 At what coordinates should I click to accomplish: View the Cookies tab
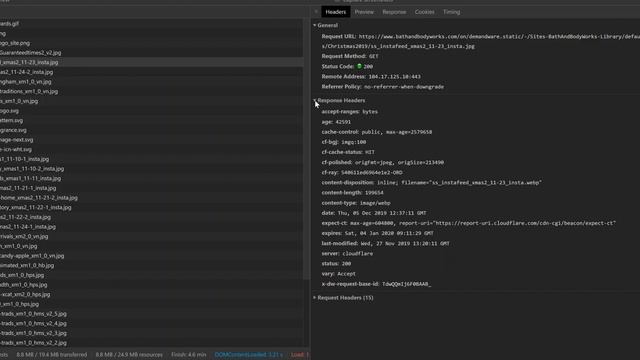pyautogui.click(x=424, y=12)
